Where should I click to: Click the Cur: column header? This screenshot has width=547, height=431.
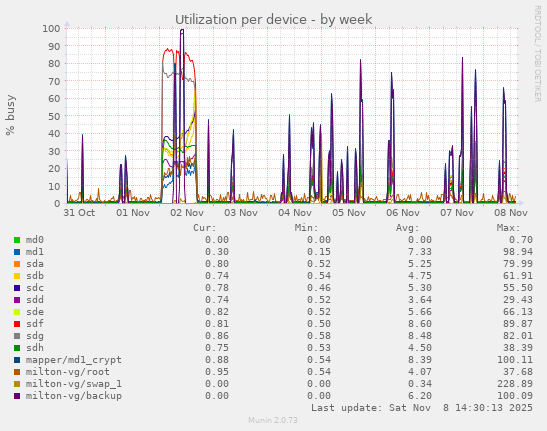[205, 228]
